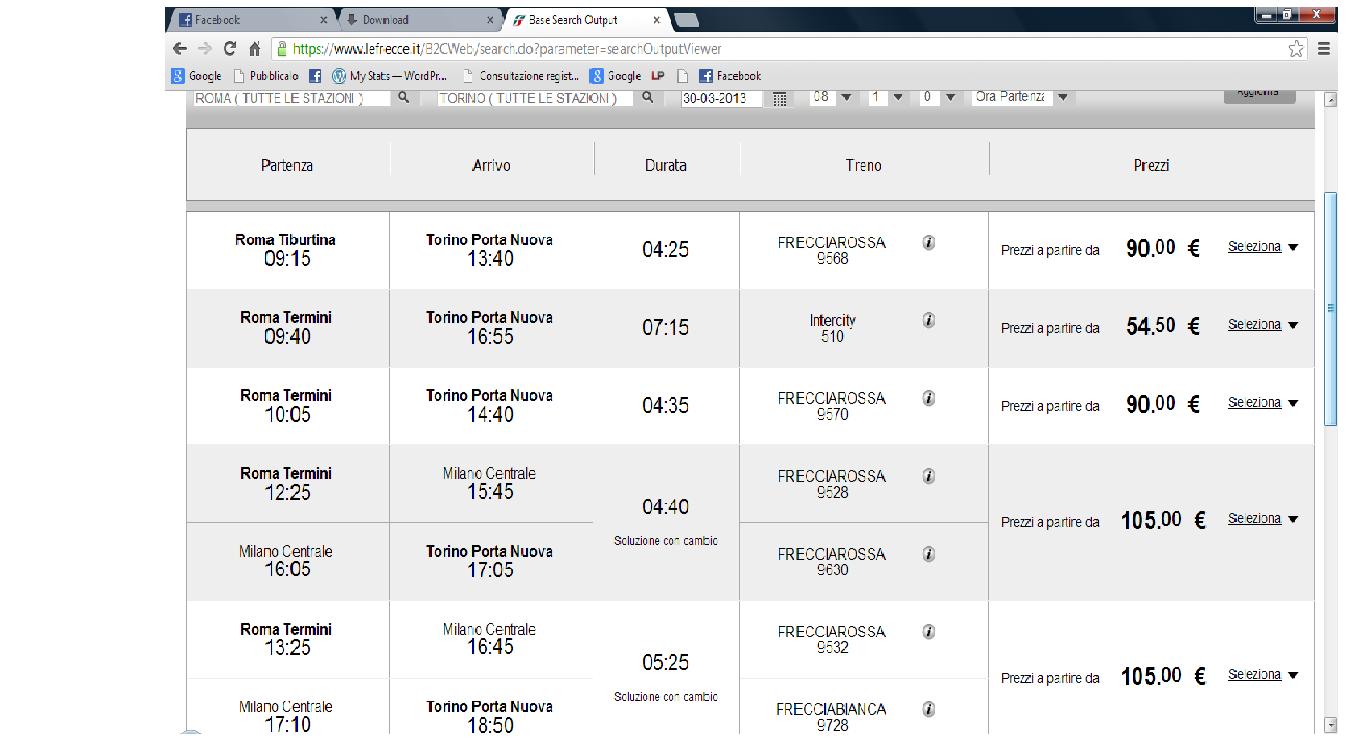Viewport: 1366px width, 738px height.
Task: Show info for Frecciarossa 9568 train
Action: tap(928, 243)
